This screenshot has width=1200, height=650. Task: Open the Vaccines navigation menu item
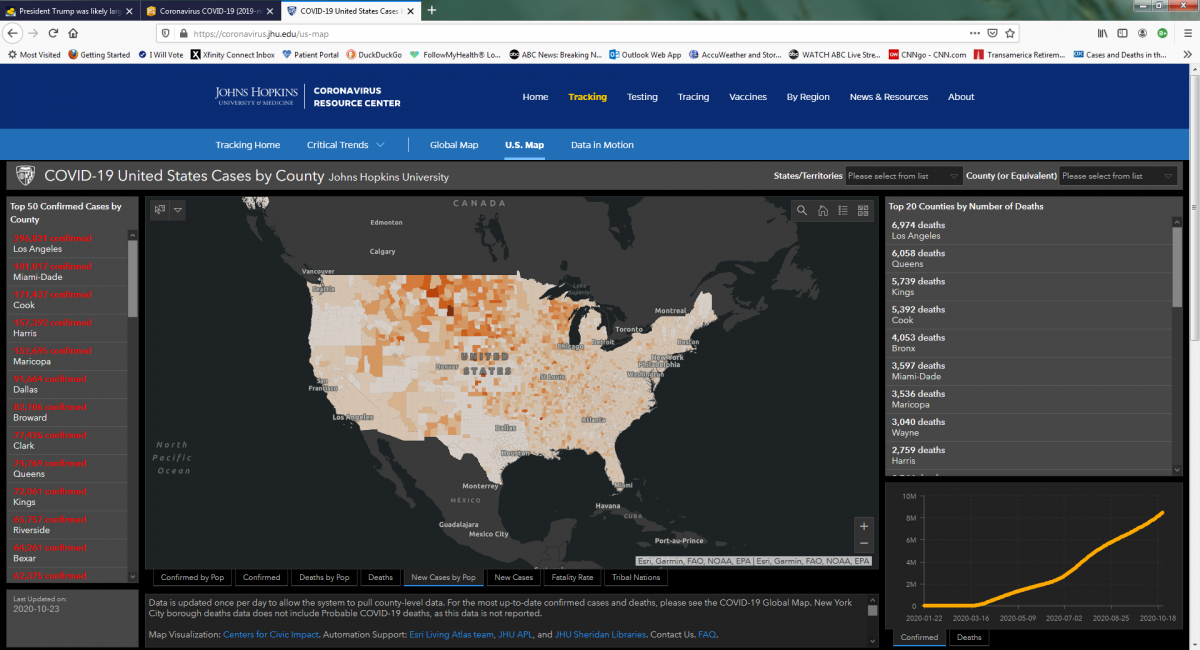tap(748, 97)
